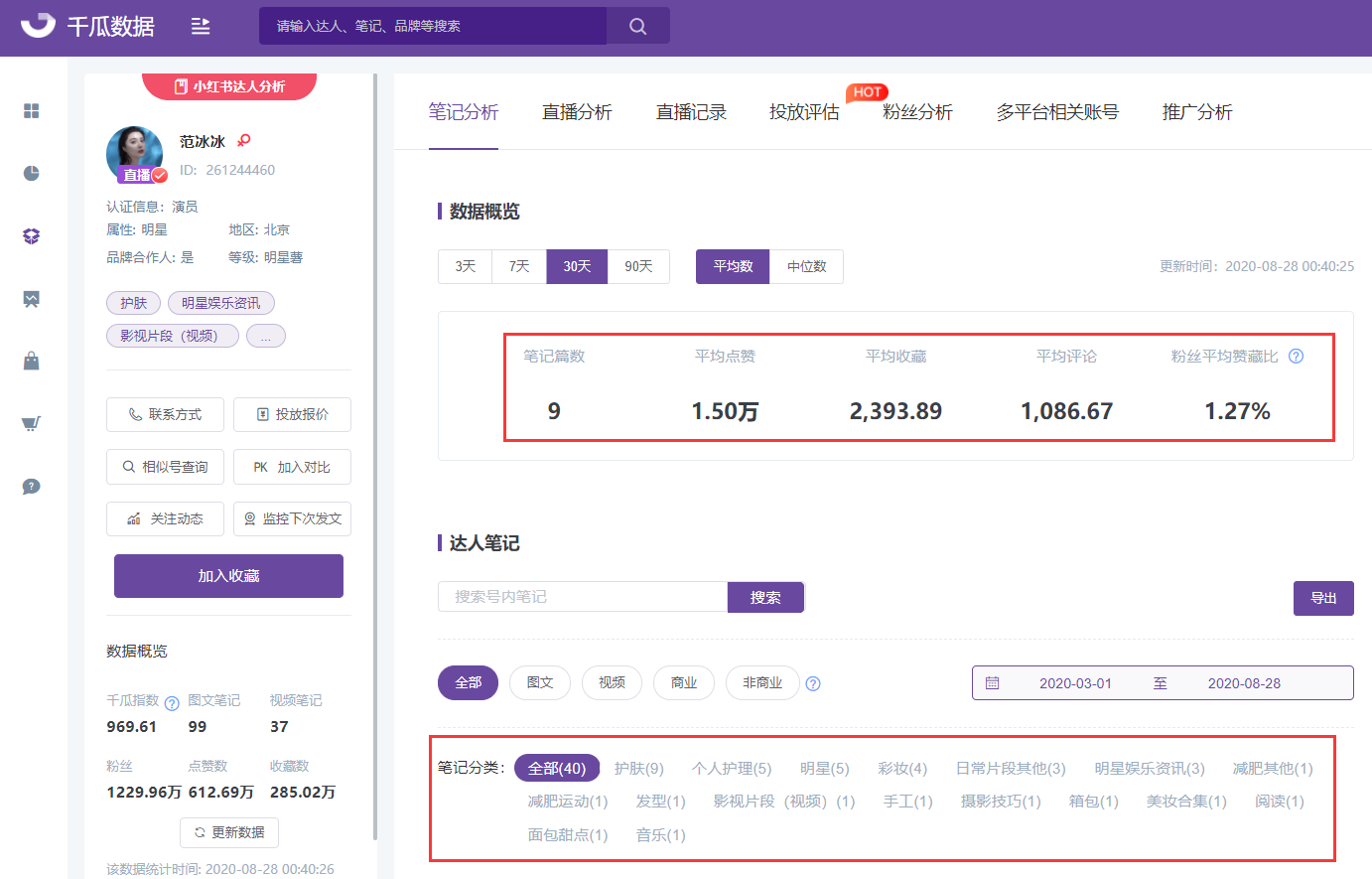Click the 护肤 tag pill
Viewport: 1372px width, 879px height.
point(133,303)
